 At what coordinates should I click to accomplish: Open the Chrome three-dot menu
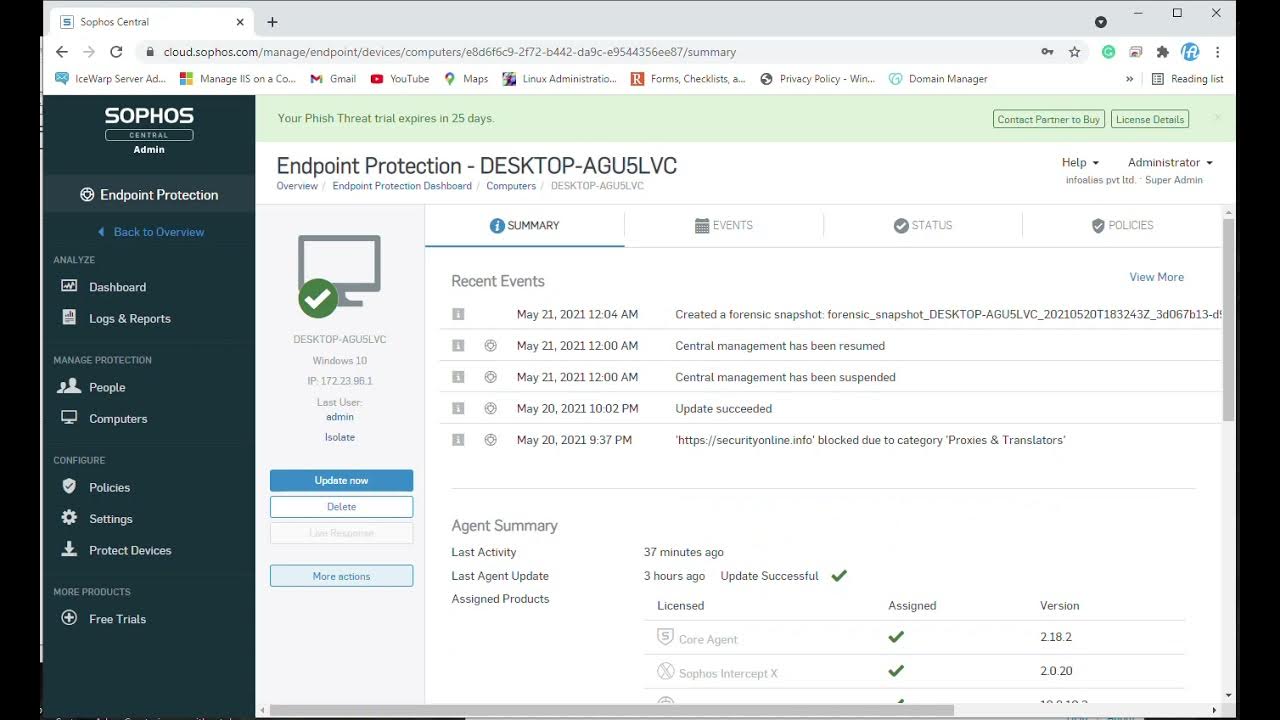pos(1217,52)
